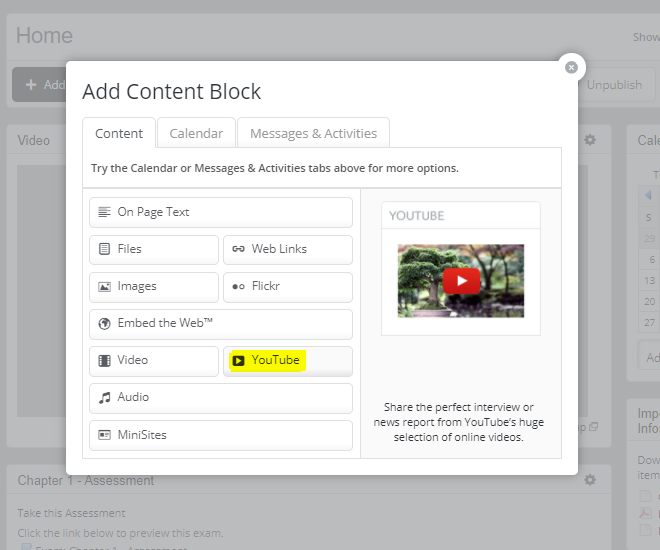660x550 pixels.
Task: Select day 13 in background calendar
Action: coord(649,281)
